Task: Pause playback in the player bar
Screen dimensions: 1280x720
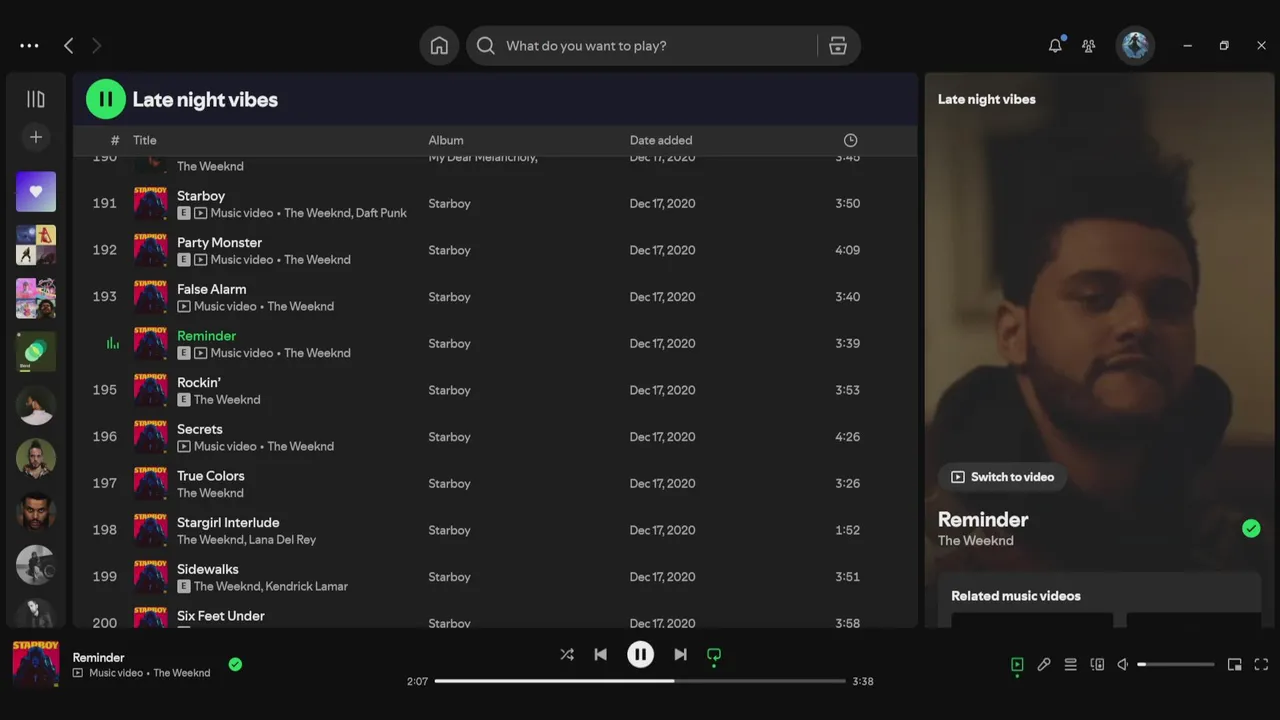Action: (640, 654)
